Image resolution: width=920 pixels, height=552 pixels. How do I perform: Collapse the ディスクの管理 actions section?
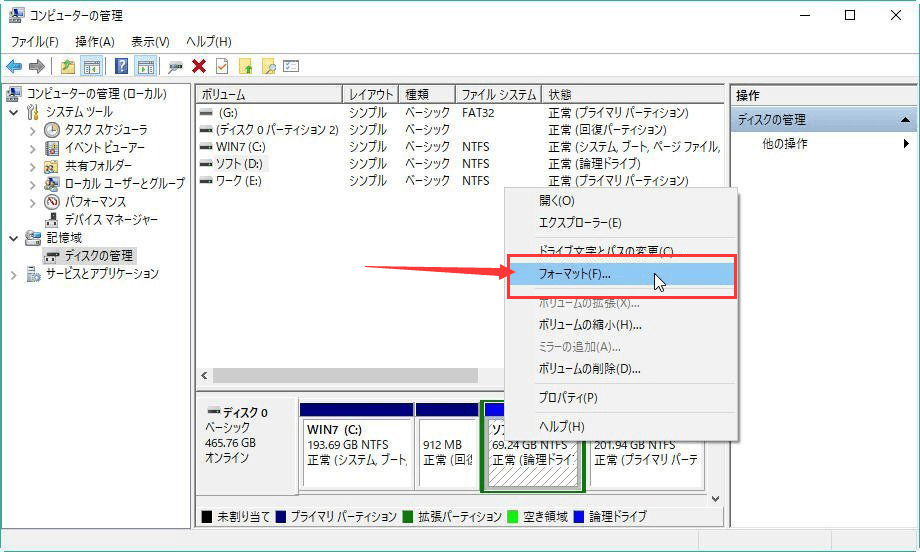(x=905, y=120)
